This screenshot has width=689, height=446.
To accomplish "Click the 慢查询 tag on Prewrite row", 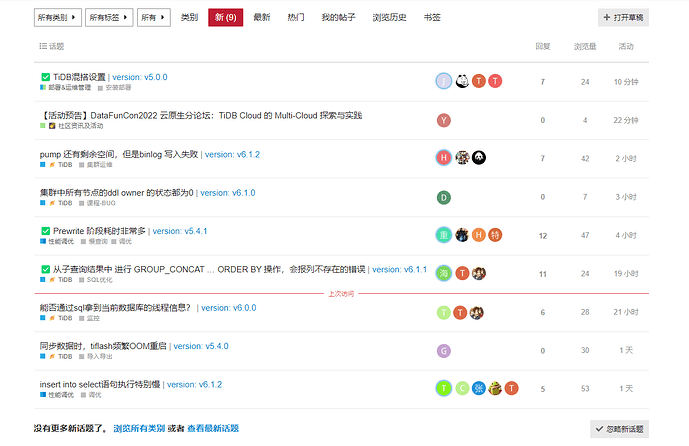I will coord(94,242).
